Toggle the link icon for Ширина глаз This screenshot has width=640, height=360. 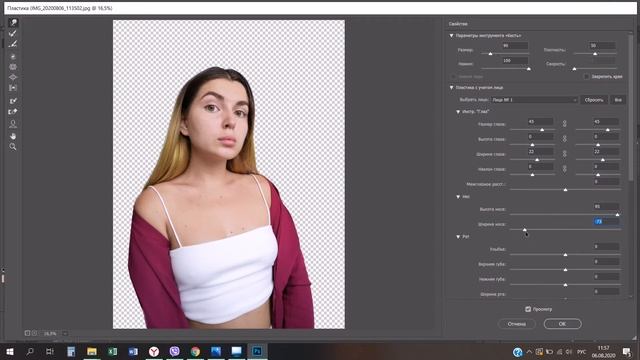pos(564,154)
